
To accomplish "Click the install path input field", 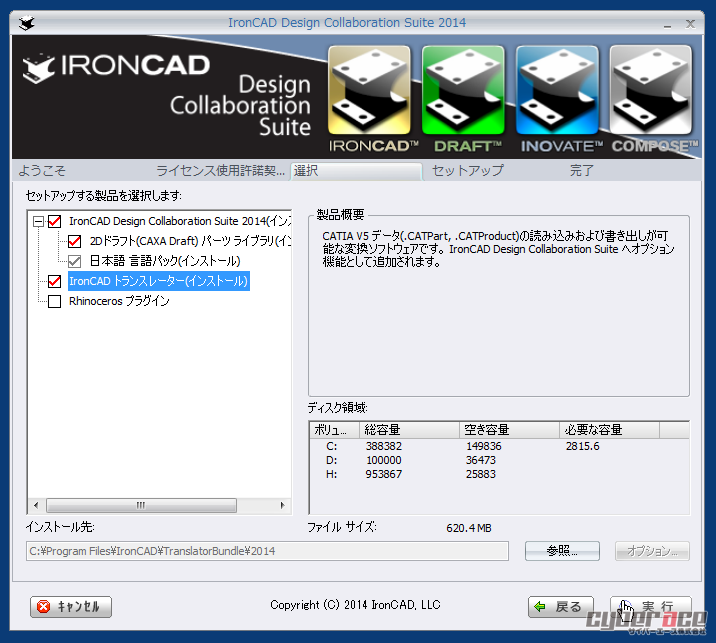I will (267, 551).
